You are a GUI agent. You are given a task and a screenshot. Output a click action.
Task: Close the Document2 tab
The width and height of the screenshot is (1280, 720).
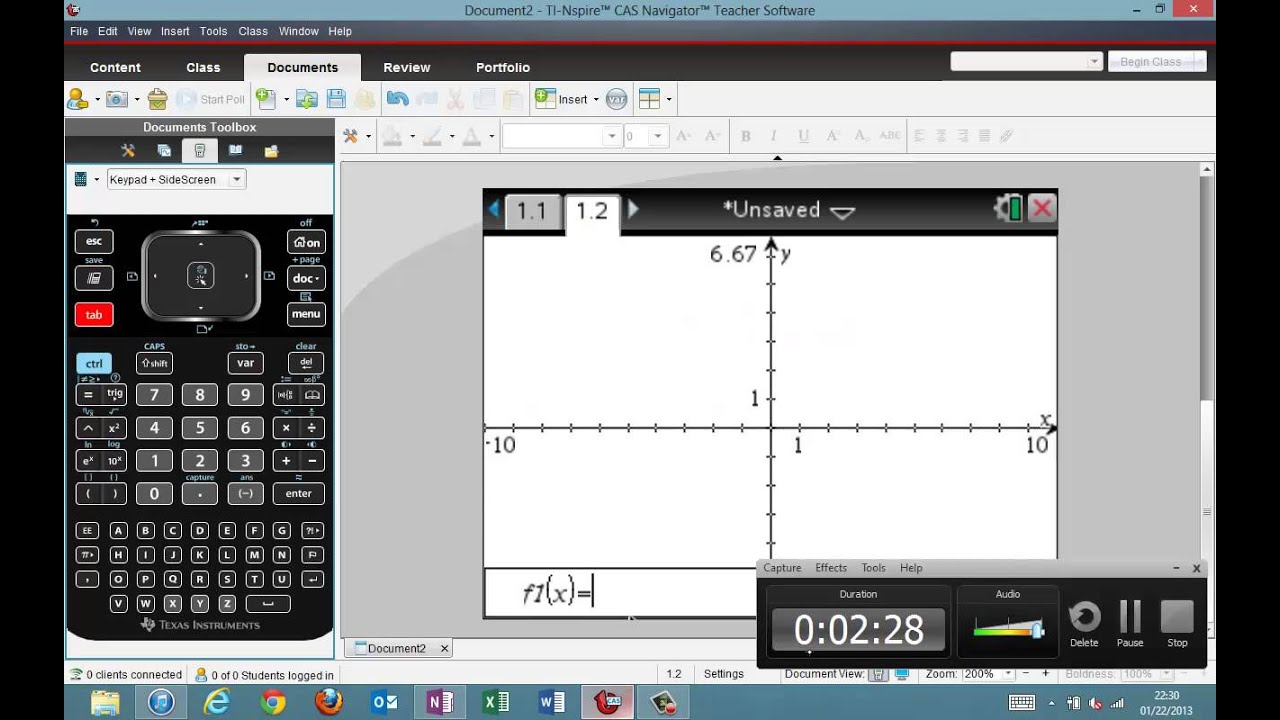tap(445, 648)
